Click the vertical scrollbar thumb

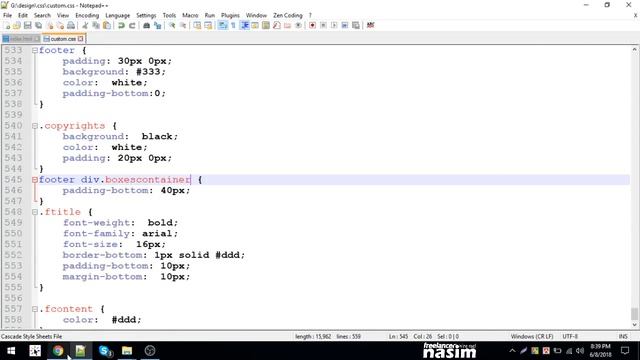click(x=634, y=314)
